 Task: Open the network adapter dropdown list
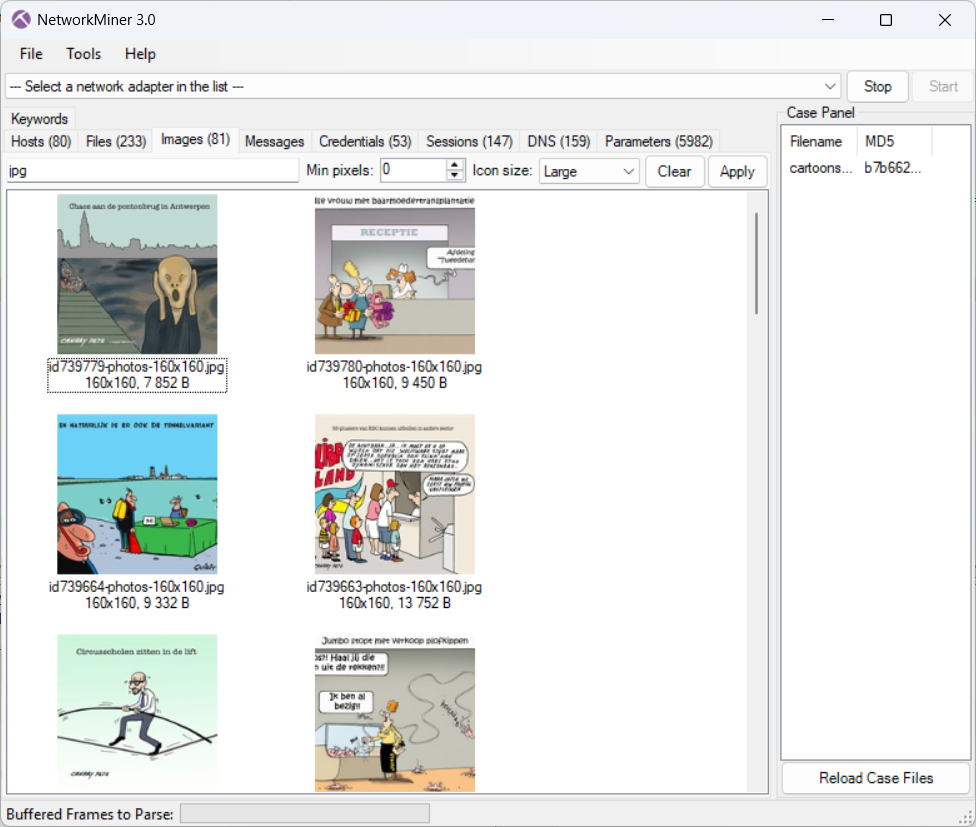[x=831, y=87]
